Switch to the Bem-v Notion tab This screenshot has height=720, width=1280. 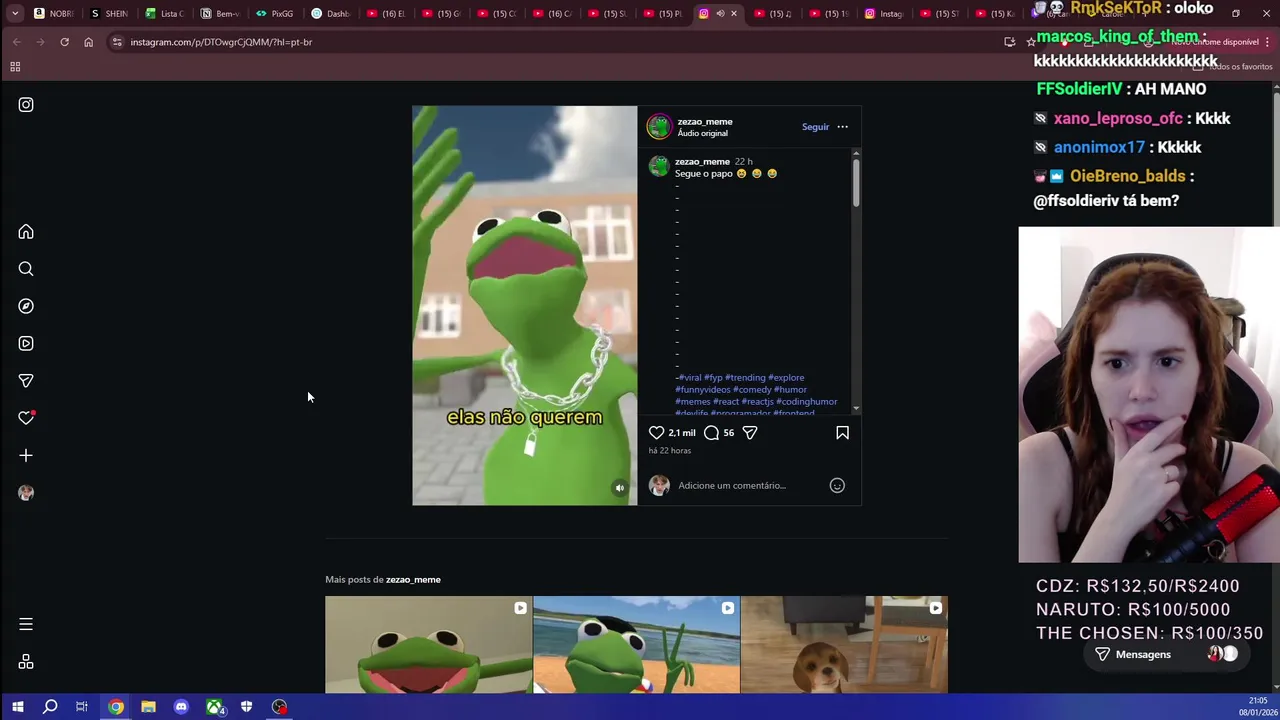click(x=220, y=14)
